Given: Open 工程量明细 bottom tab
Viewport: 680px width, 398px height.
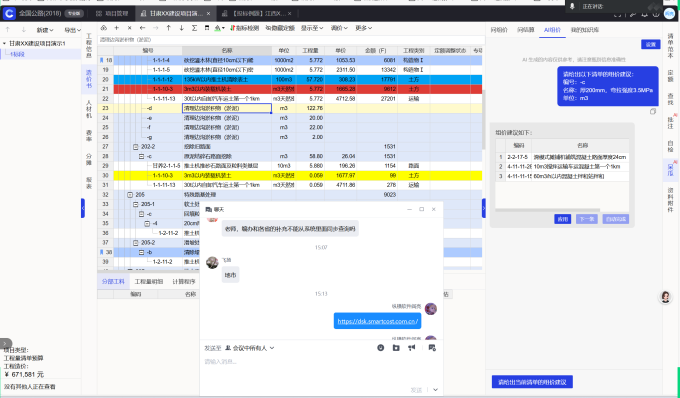Looking at the screenshot, I should coord(149,281).
